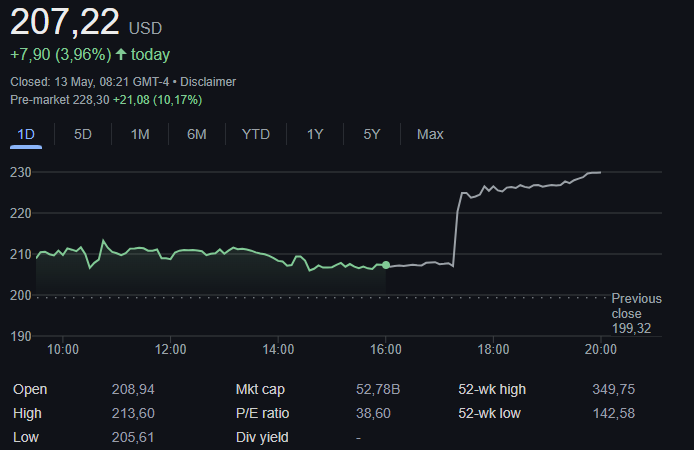Click the green closing-price dot on chart
Viewport: 694px width, 450px height.
pos(386,265)
